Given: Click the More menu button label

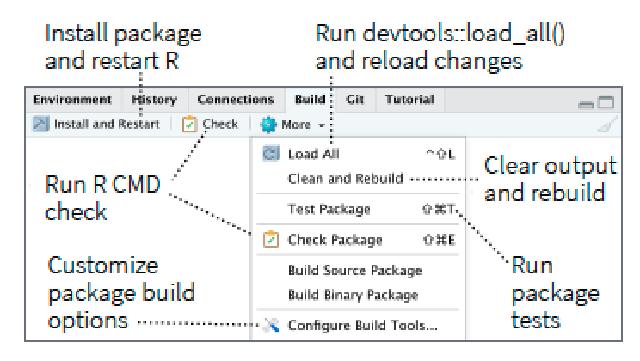Looking at the screenshot, I should click(x=296, y=125).
